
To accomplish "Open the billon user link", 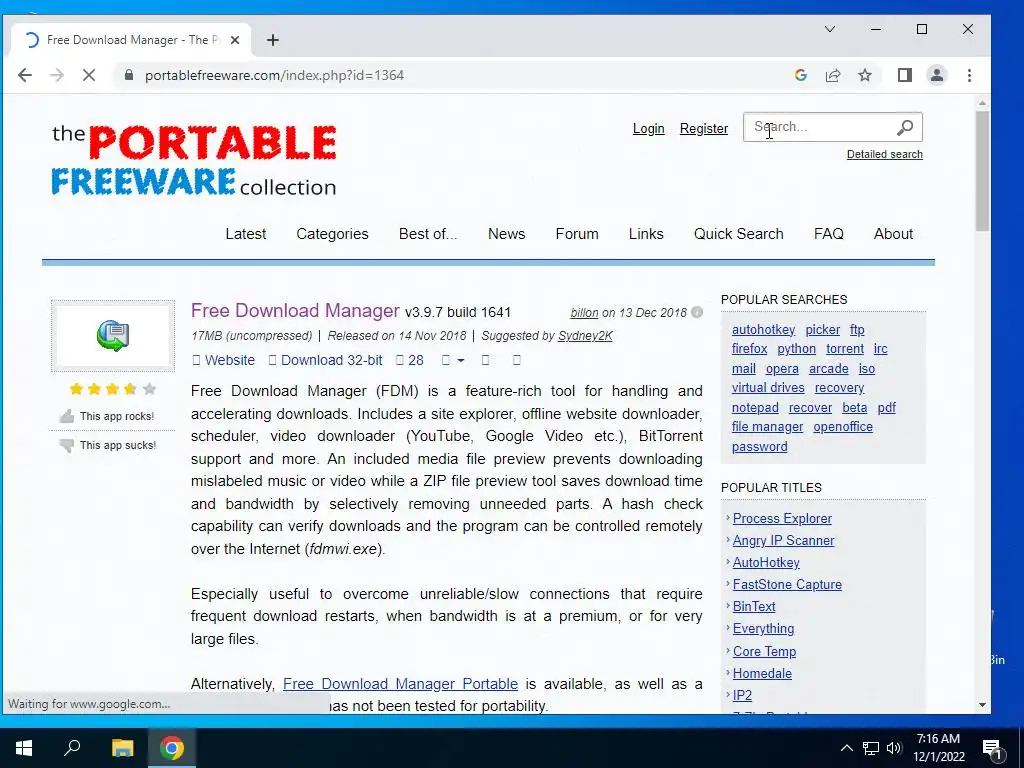I will point(584,313).
